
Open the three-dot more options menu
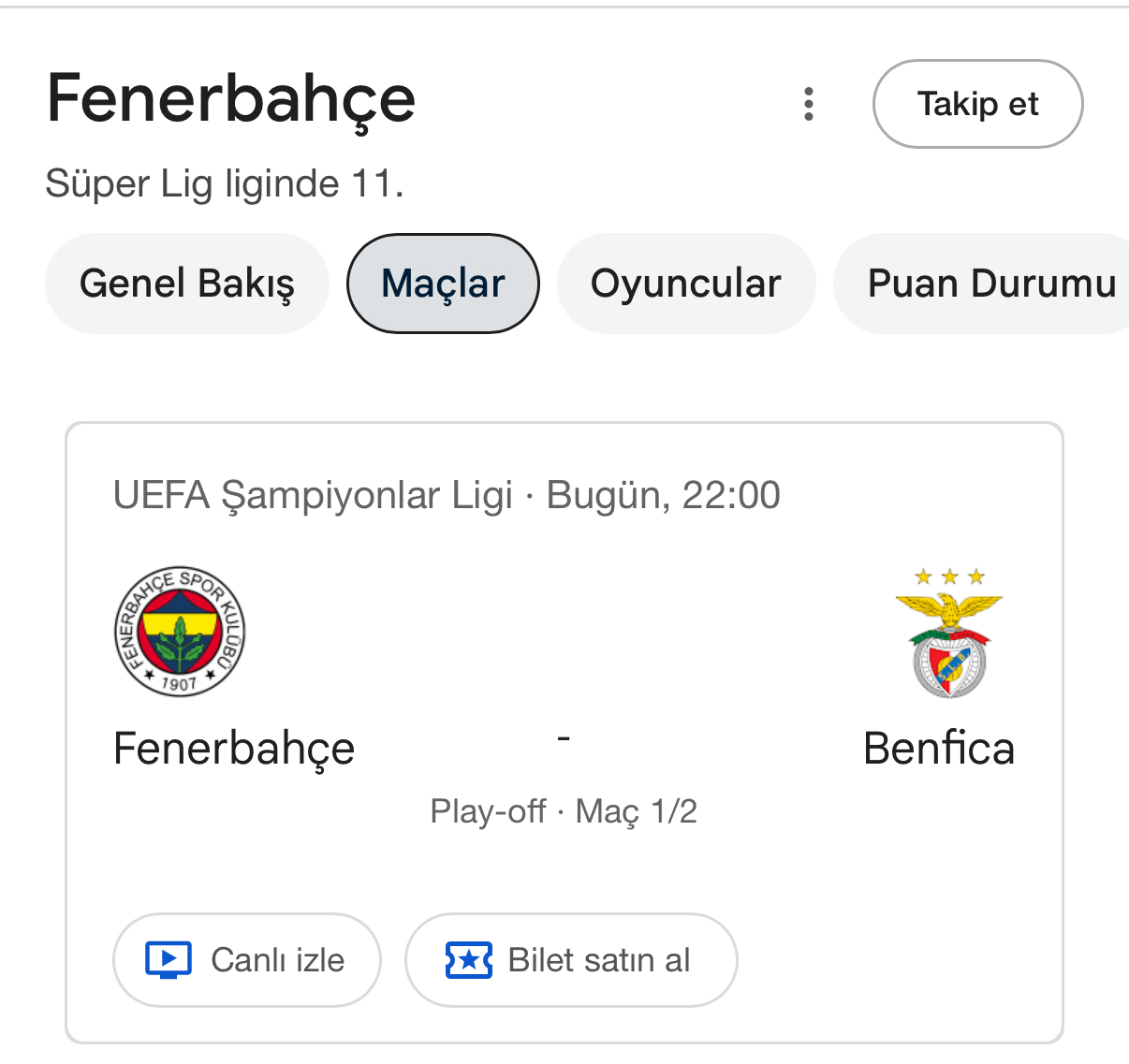[x=809, y=104]
